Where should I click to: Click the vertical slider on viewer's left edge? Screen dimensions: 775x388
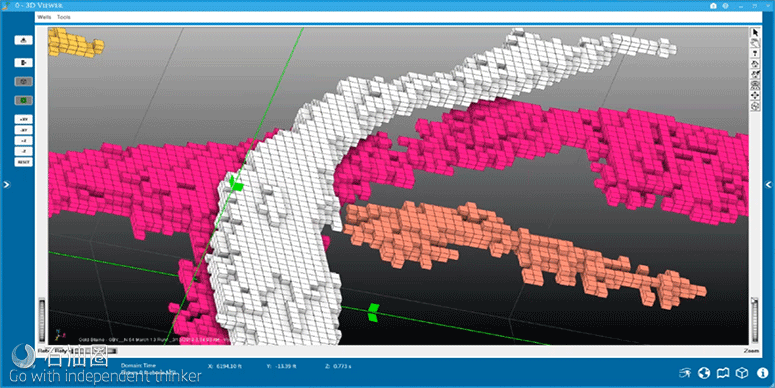click(x=42, y=320)
